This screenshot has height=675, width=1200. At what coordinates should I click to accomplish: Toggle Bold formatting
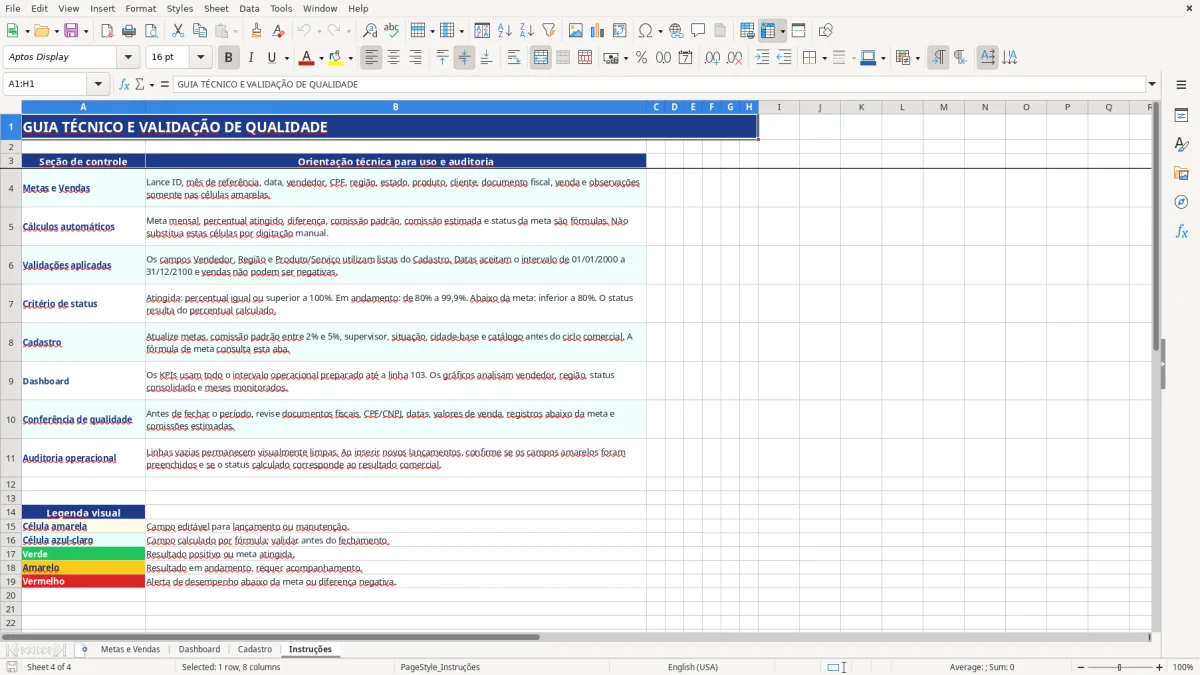click(228, 58)
